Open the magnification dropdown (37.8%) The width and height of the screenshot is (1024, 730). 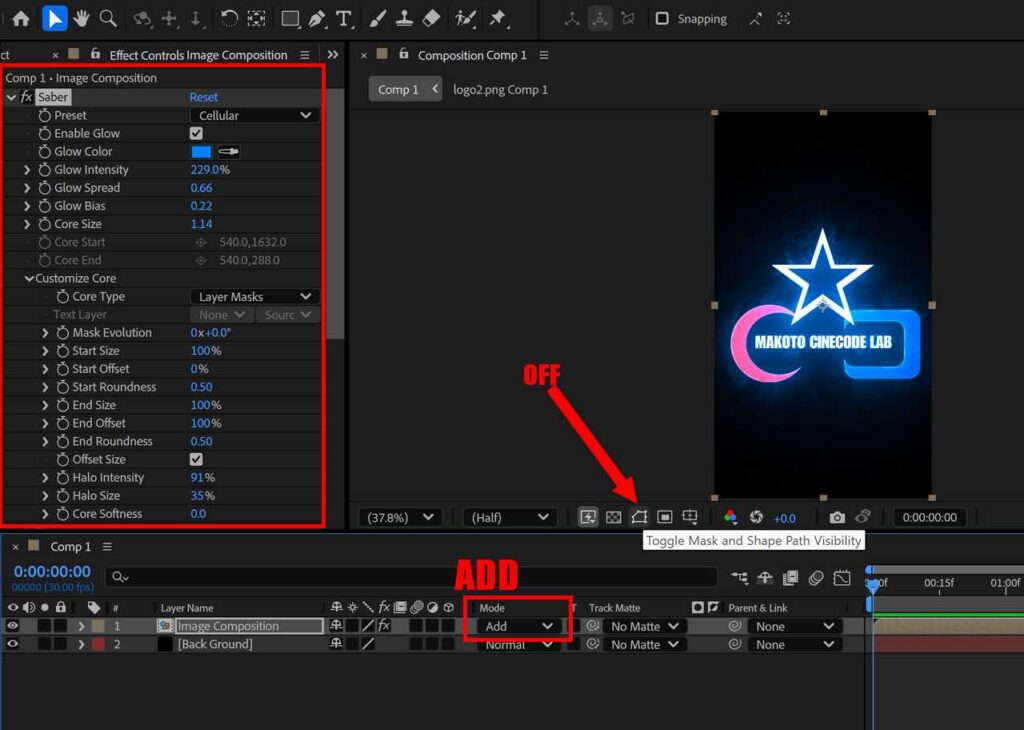click(x=400, y=517)
